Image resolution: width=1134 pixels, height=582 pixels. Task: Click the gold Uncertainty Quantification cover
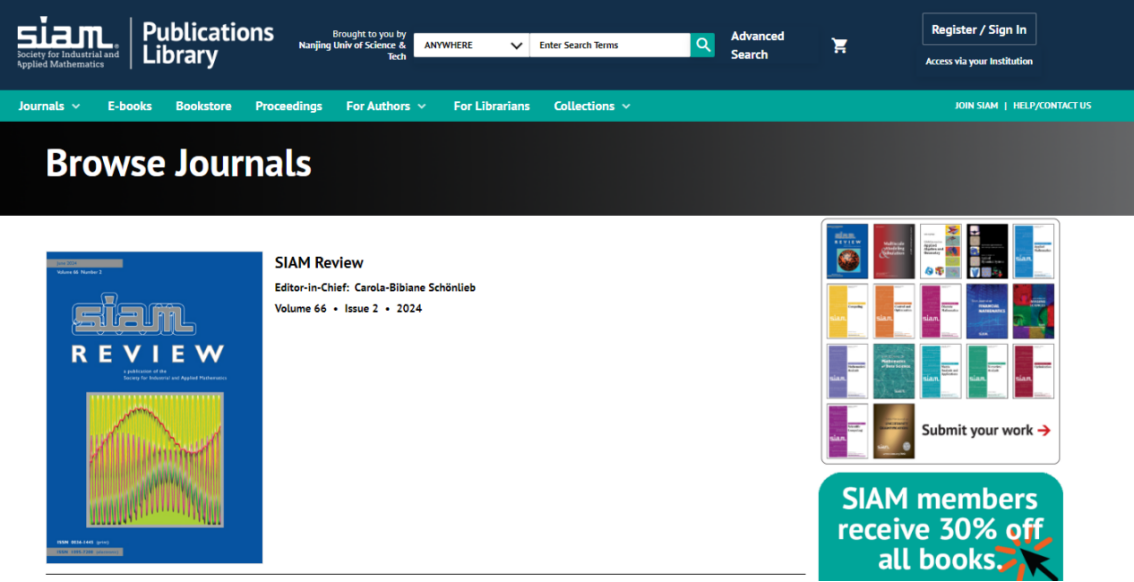894,431
